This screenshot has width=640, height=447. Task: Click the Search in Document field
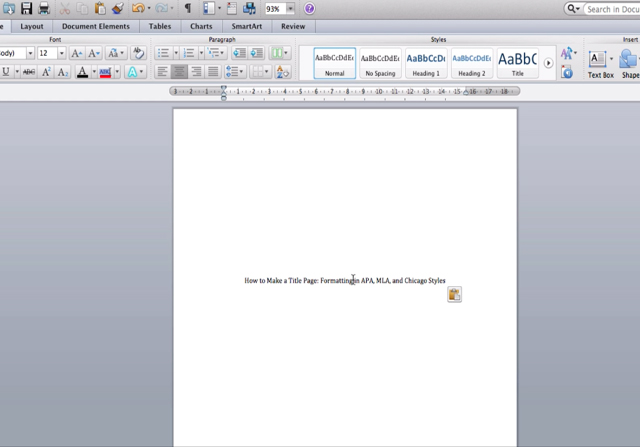612,9
